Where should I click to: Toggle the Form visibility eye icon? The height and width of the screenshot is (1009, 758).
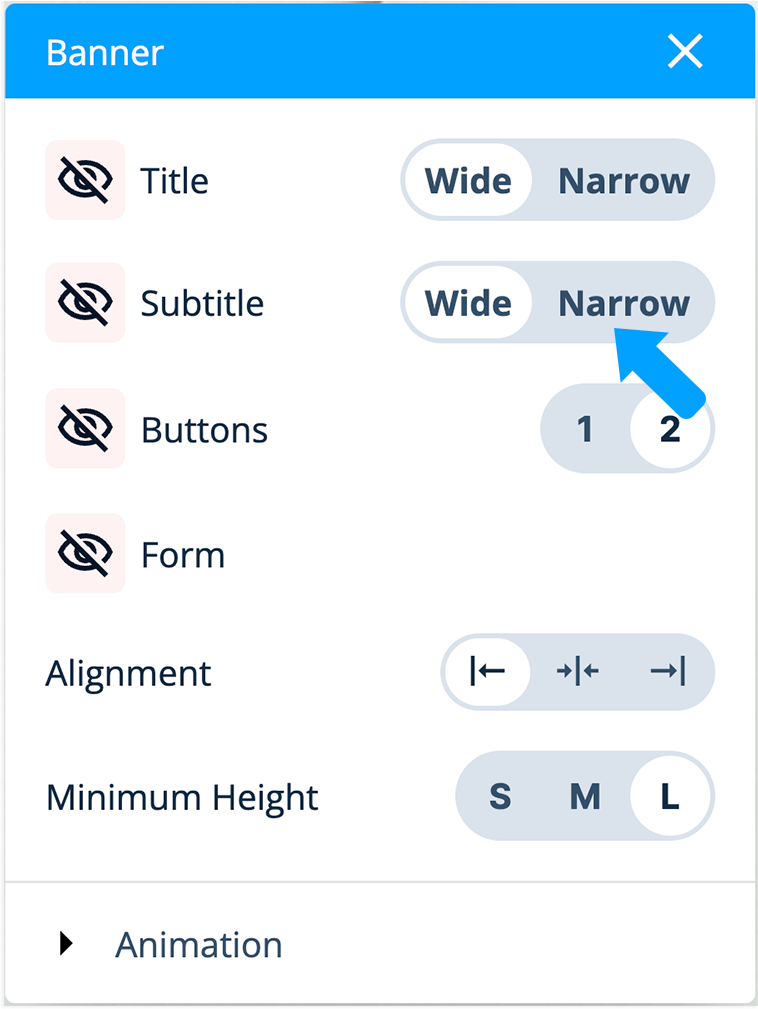point(85,553)
